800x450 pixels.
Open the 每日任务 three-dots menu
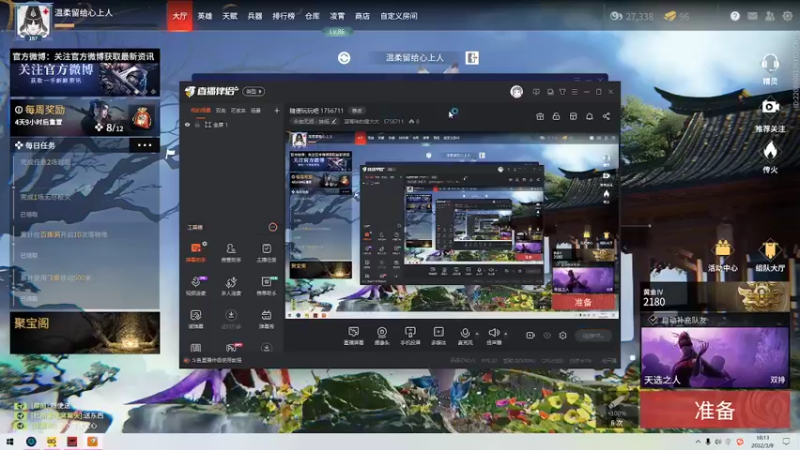coord(144,145)
